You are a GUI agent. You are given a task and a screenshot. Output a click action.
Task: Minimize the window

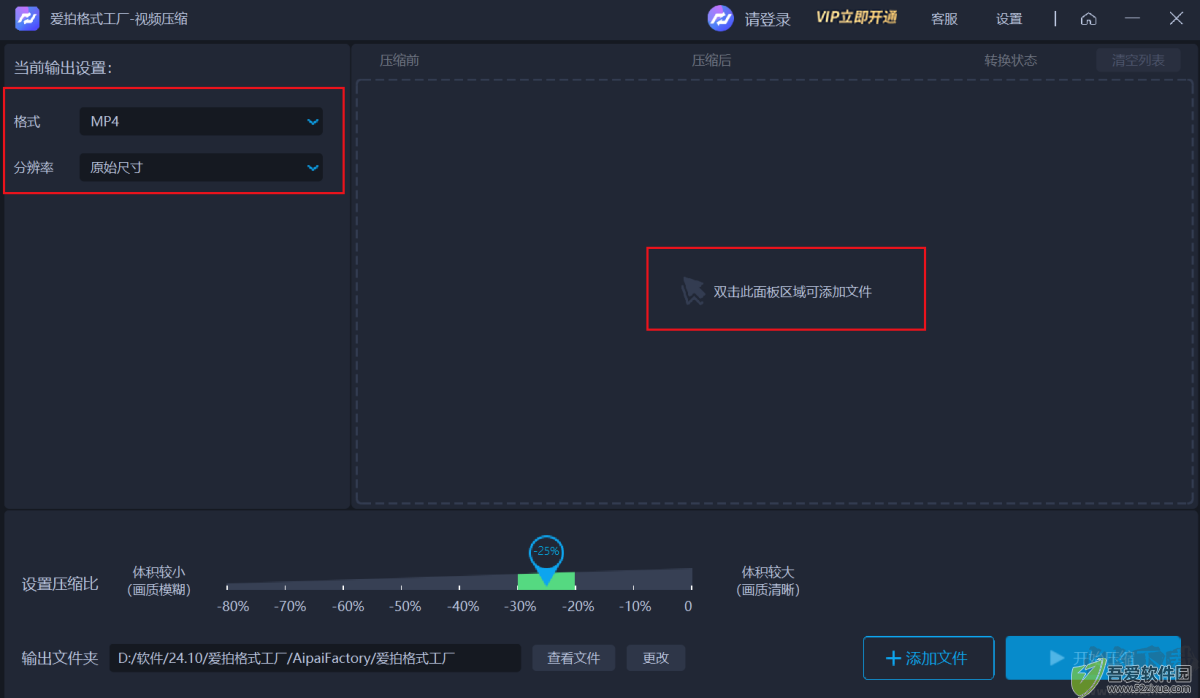coord(1132,19)
